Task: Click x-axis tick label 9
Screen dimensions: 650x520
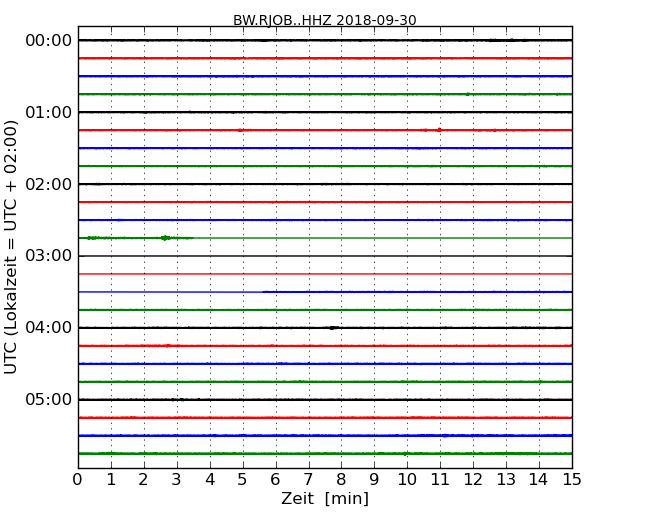Action: [x=374, y=479]
